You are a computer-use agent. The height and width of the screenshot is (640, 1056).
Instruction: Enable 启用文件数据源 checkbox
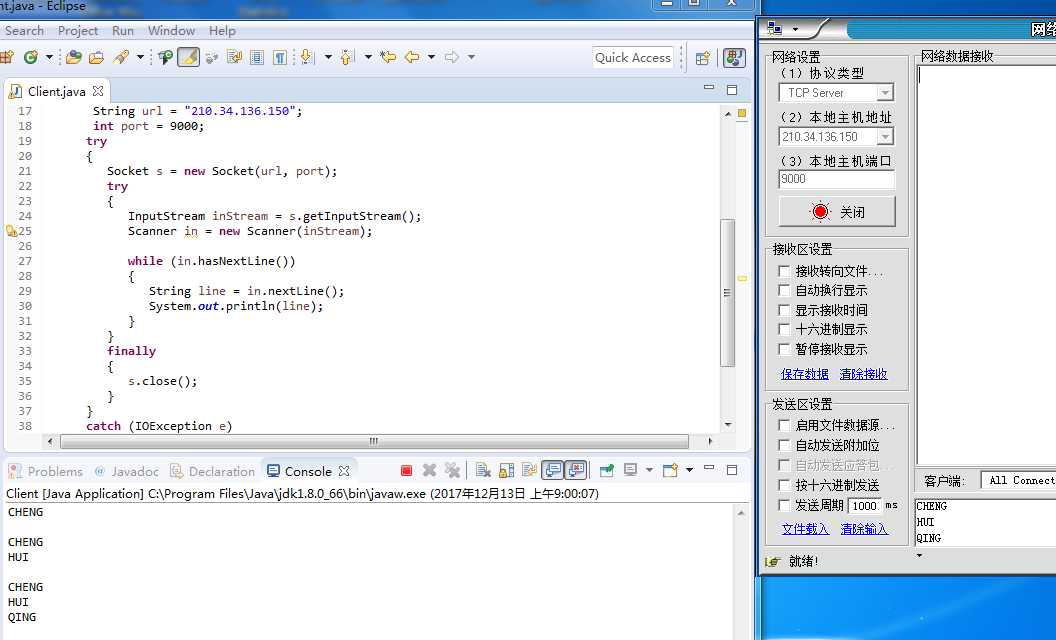[784, 425]
